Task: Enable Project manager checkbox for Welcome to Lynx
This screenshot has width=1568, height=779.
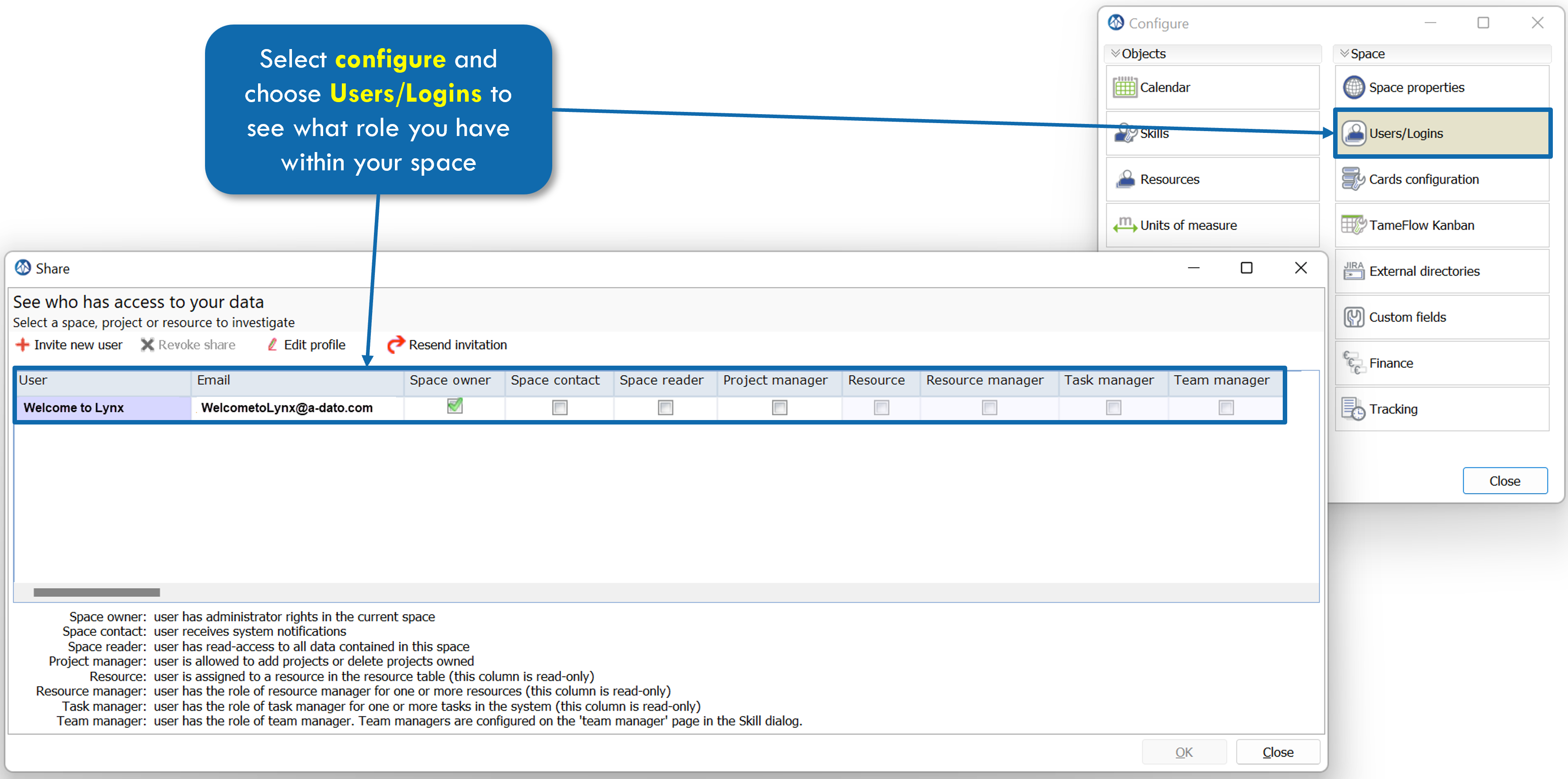Action: pos(779,408)
